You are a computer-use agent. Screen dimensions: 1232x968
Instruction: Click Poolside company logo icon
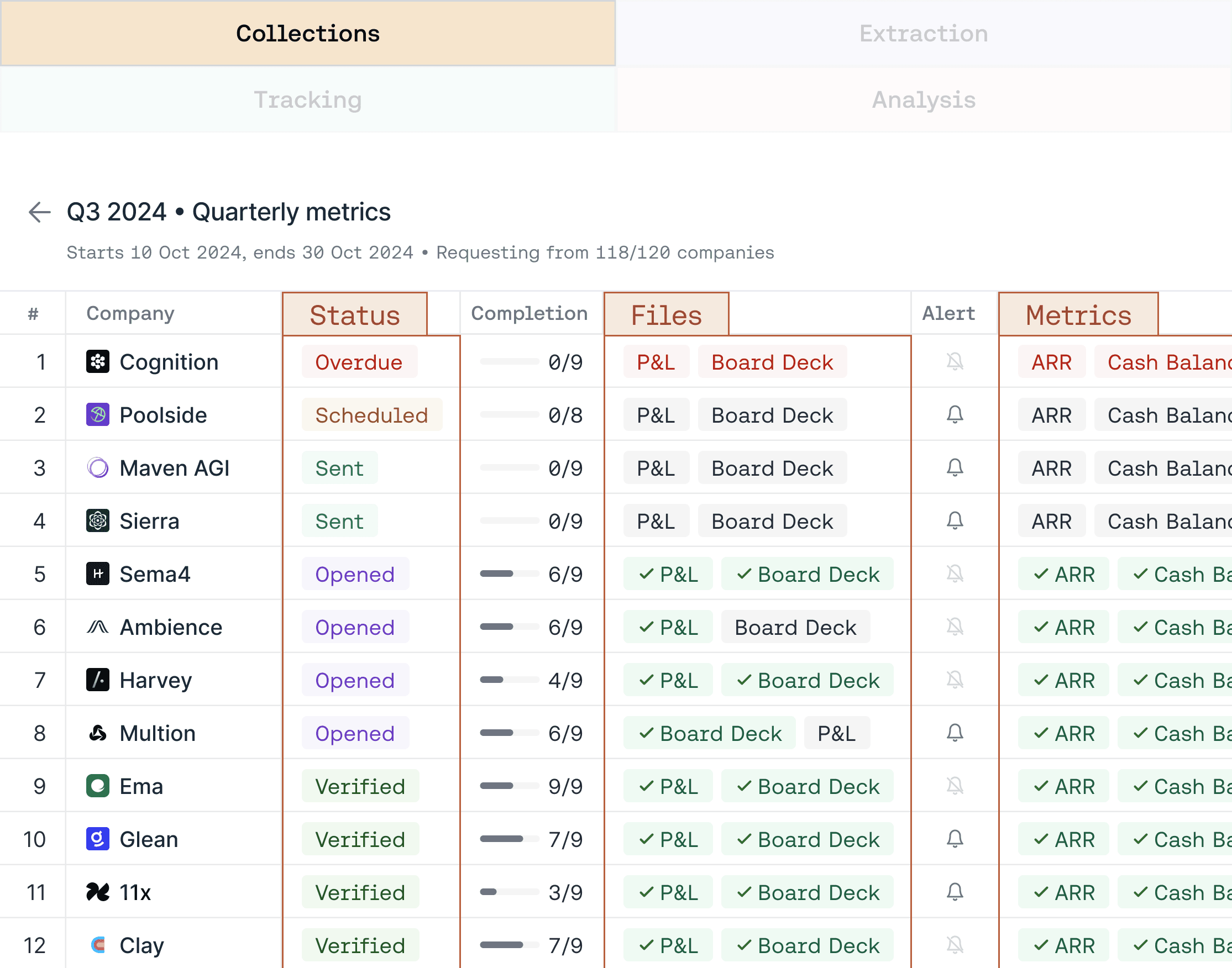(x=97, y=415)
